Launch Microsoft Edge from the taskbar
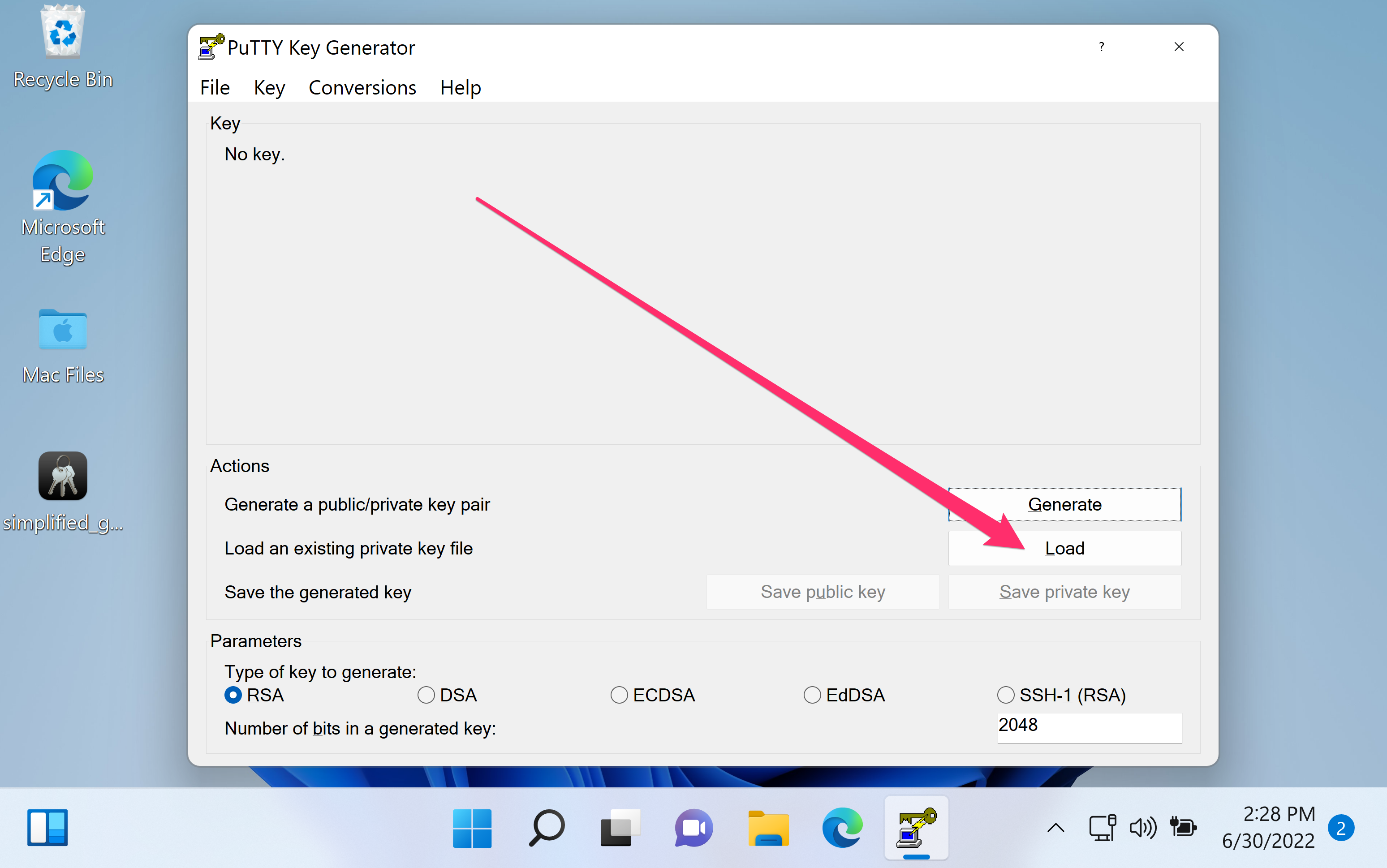Image resolution: width=1387 pixels, height=868 pixels. click(842, 828)
